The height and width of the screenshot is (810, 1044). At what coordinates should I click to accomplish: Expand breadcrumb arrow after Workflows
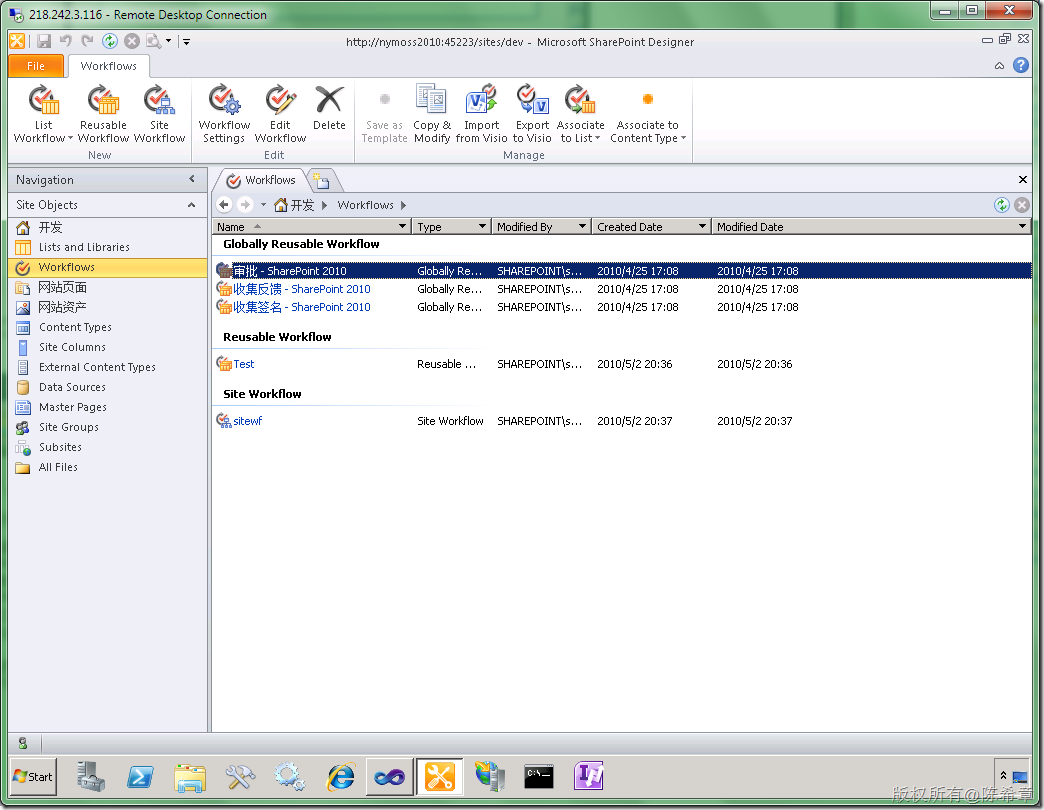(x=403, y=205)
